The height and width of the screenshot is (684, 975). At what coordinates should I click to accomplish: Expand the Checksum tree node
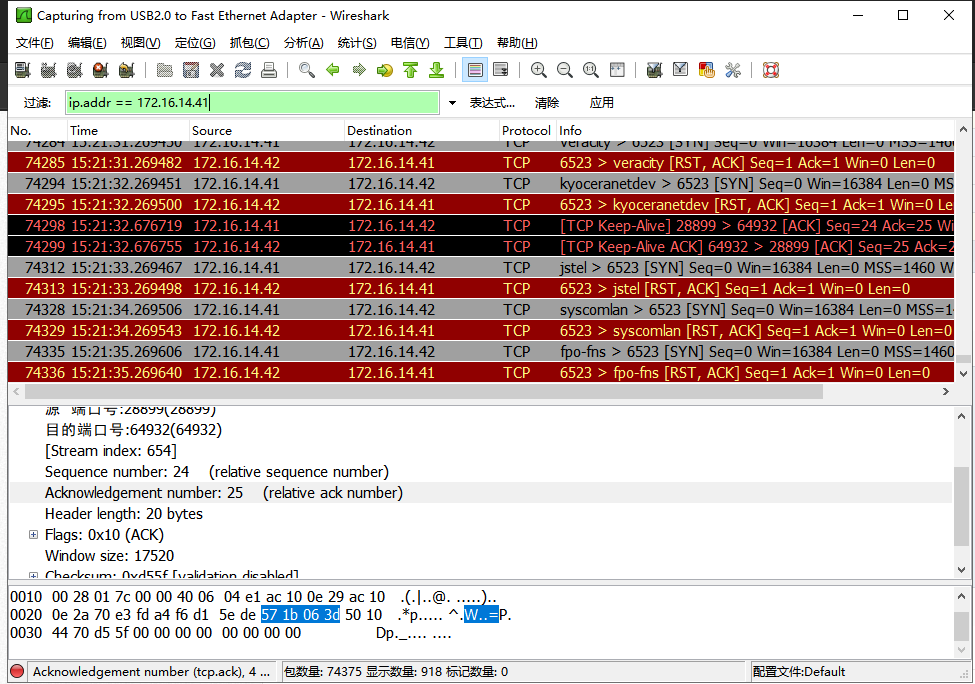click(34, 575)
